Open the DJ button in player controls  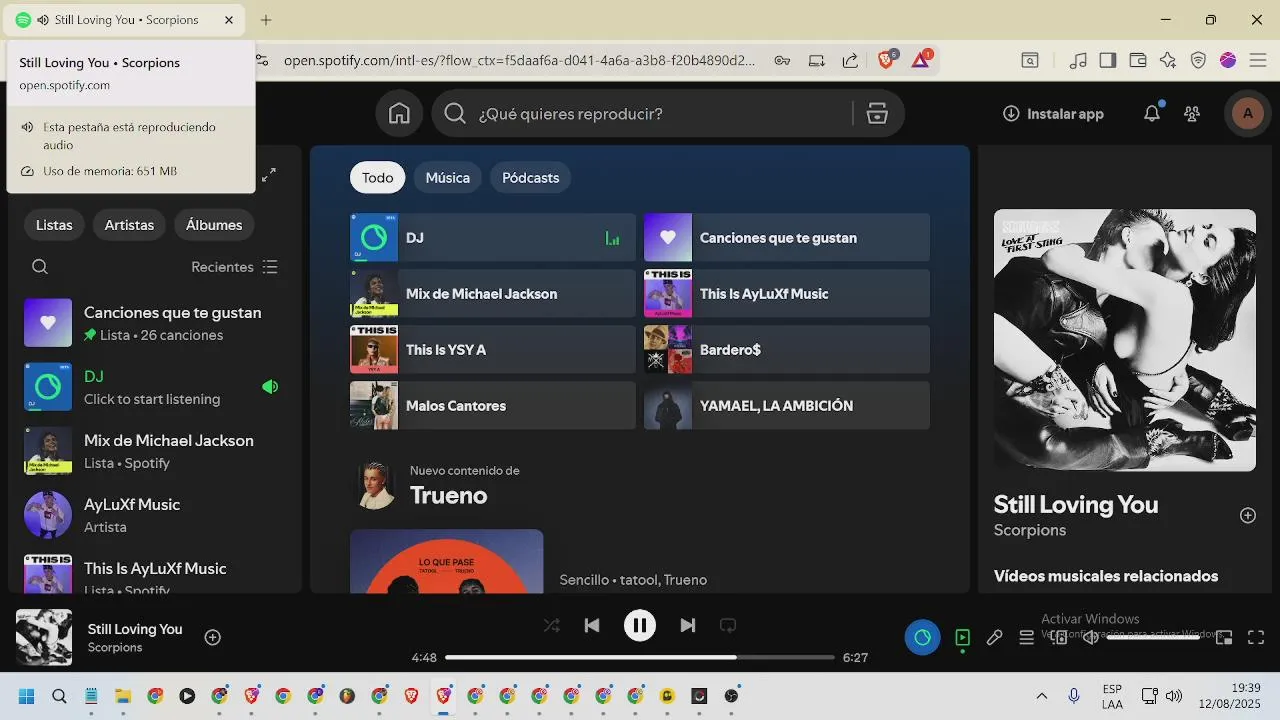[922, 637]
